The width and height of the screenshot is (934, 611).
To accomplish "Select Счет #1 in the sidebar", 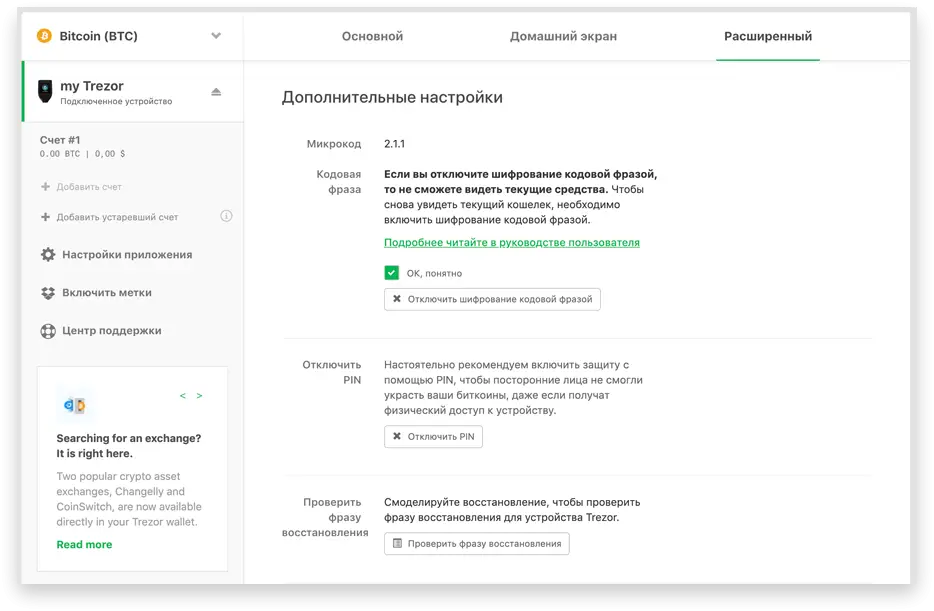I will (x=60, y=140).
